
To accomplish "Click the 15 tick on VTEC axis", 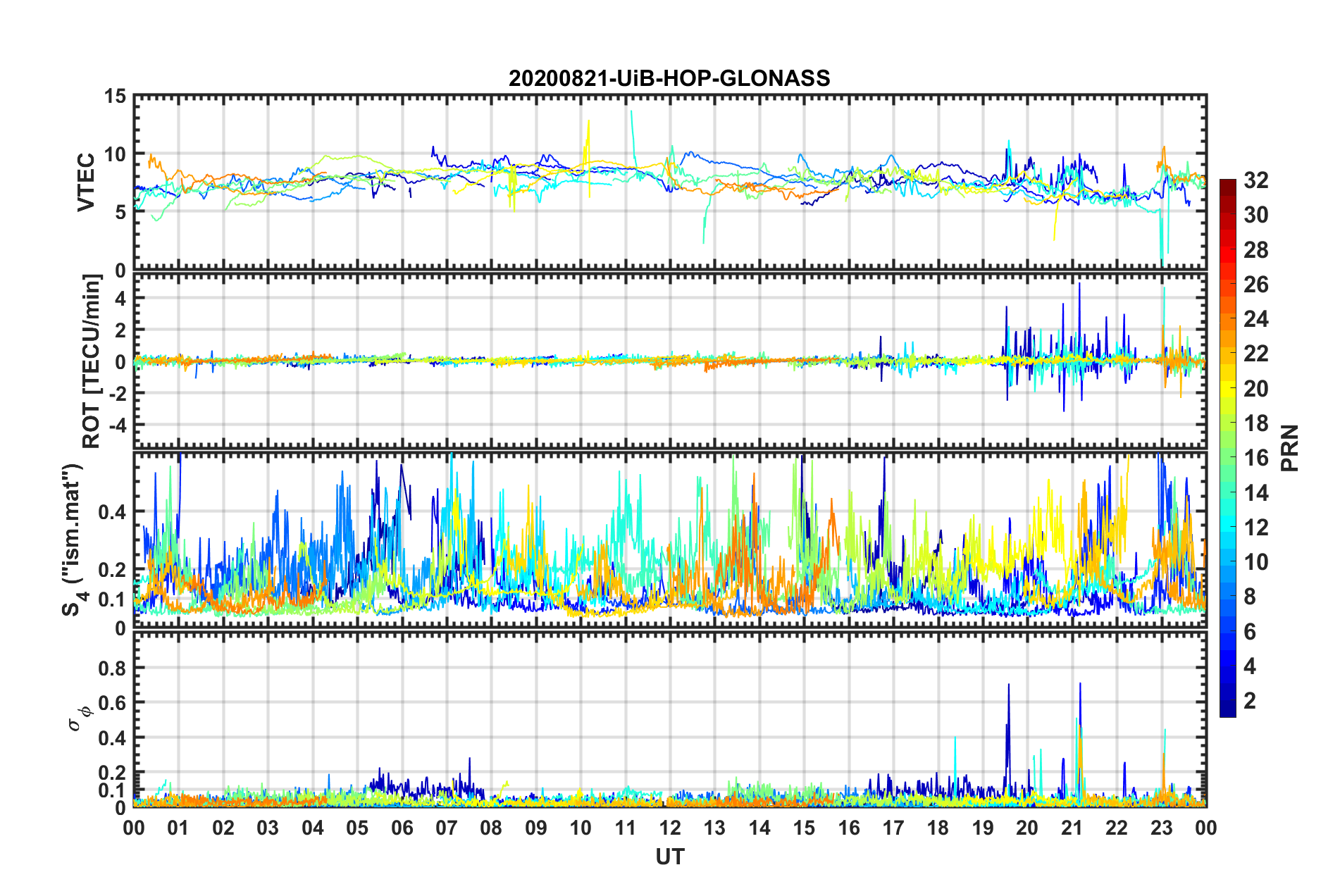I will pos(115,96).
